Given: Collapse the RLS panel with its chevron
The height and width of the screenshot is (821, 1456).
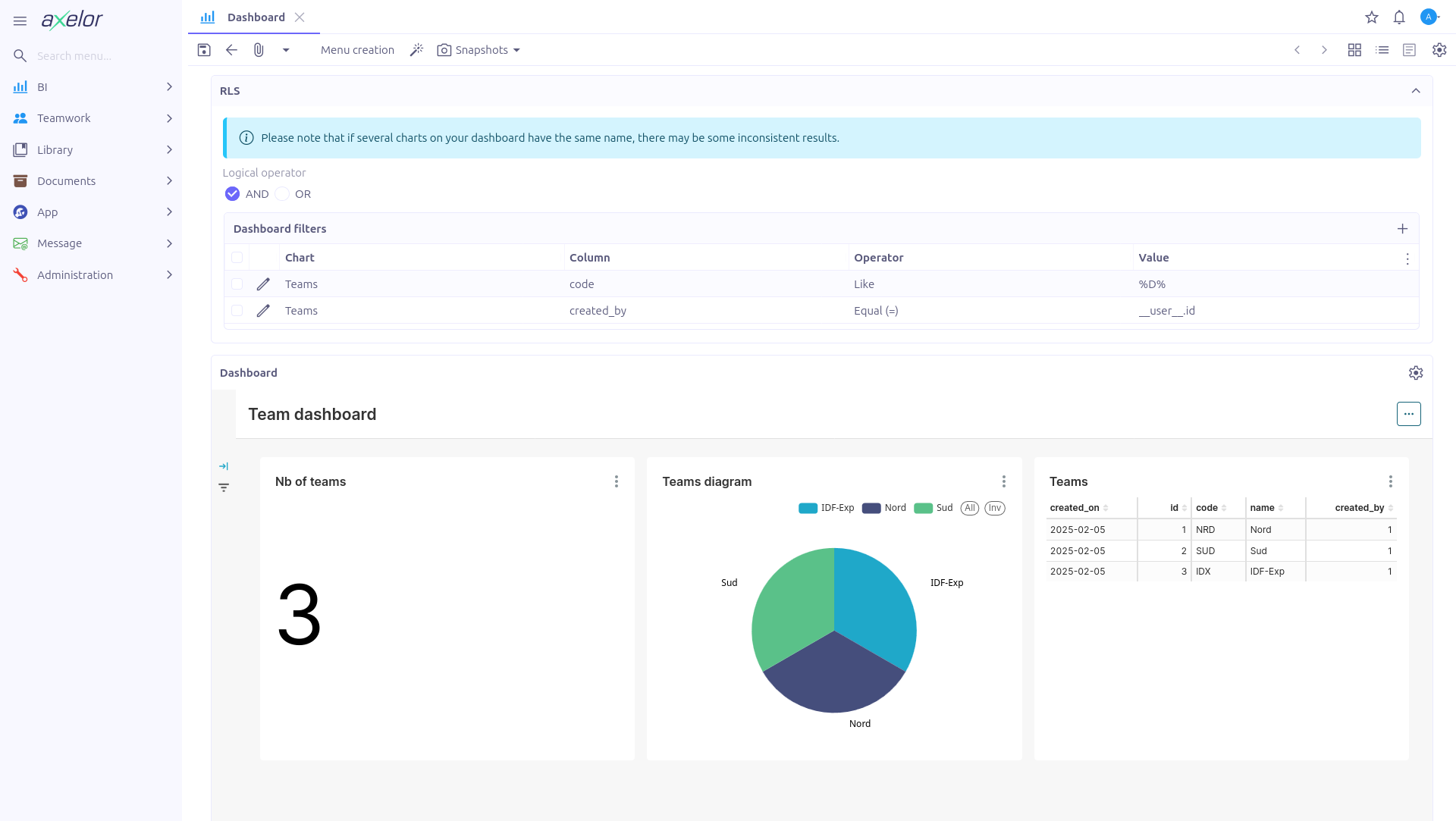Looking at the screenshot, I should point(1416,90).
